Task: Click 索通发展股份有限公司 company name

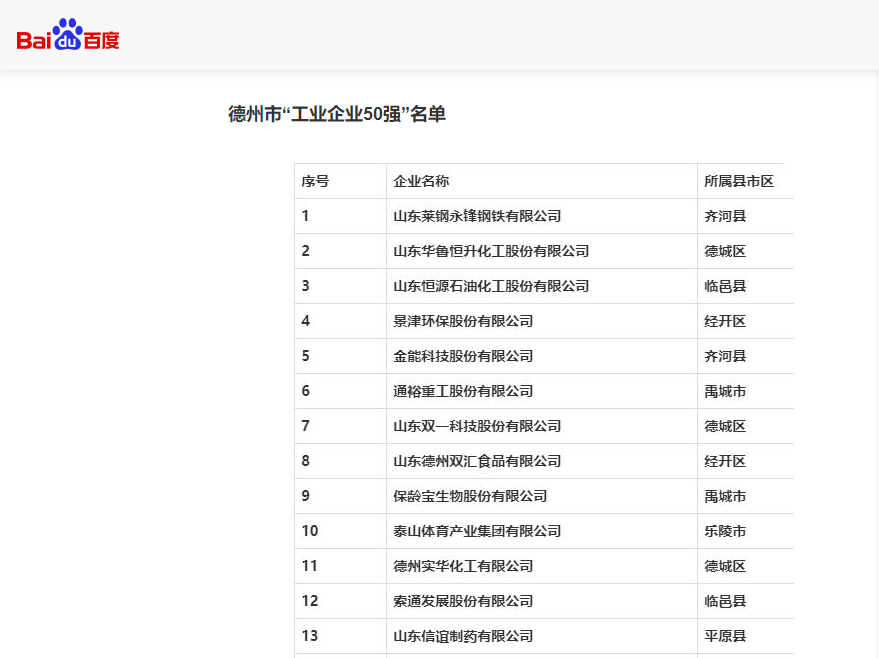Action: pyautogui.click(x=463, y=601)
